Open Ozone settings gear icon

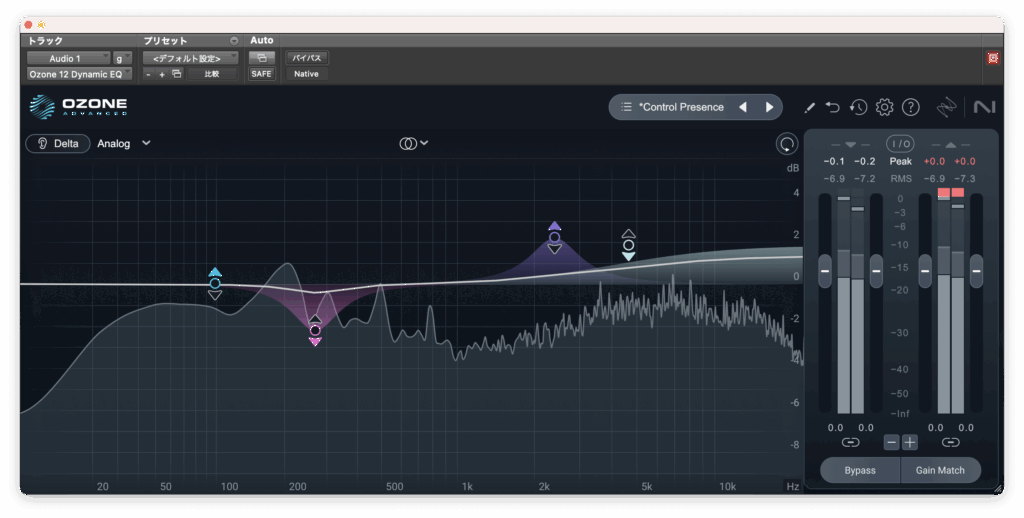pyautogui.click(x=884, y=107)
